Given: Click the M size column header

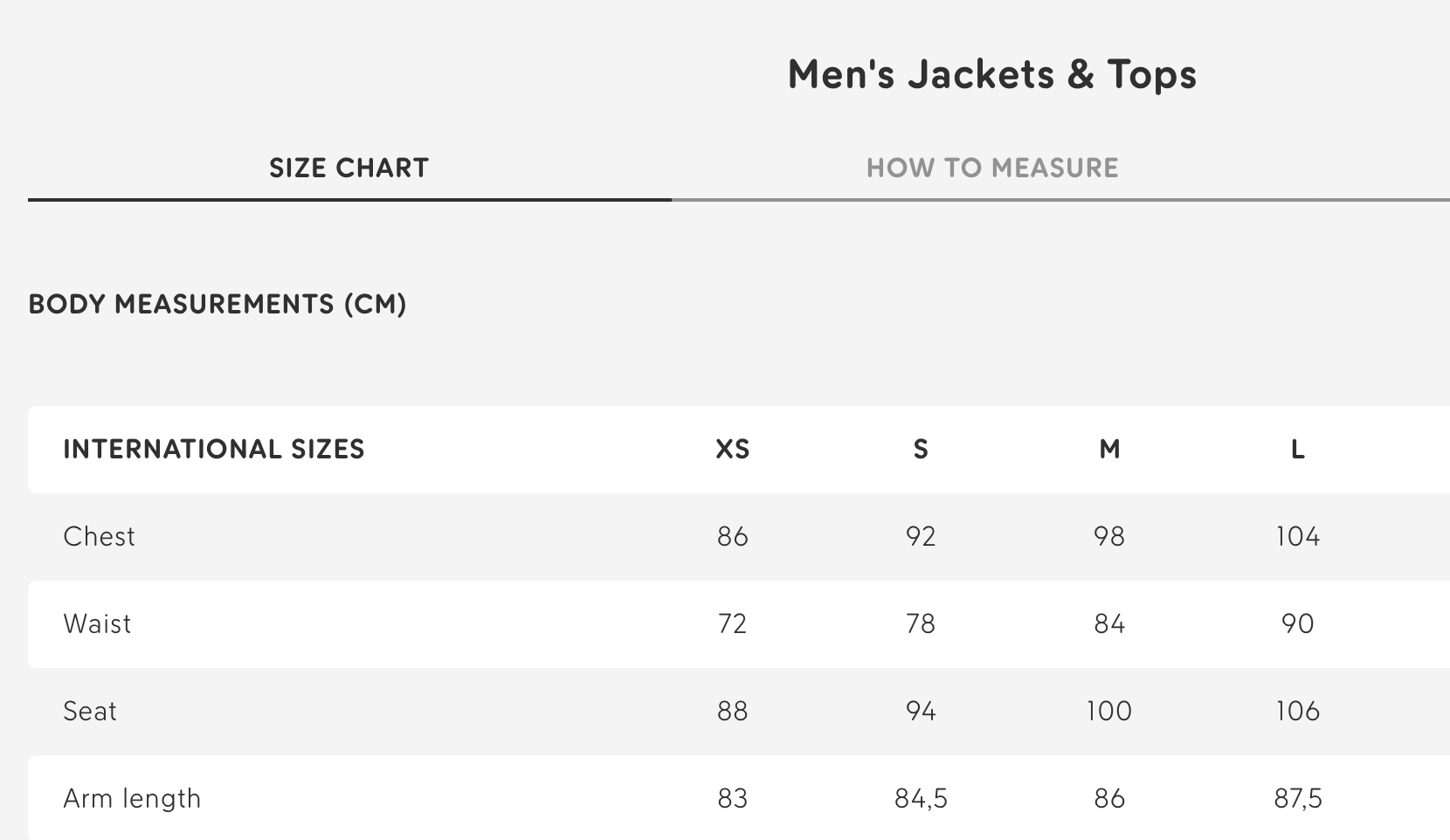Looking at the screenshot, I should point(1109,449).
